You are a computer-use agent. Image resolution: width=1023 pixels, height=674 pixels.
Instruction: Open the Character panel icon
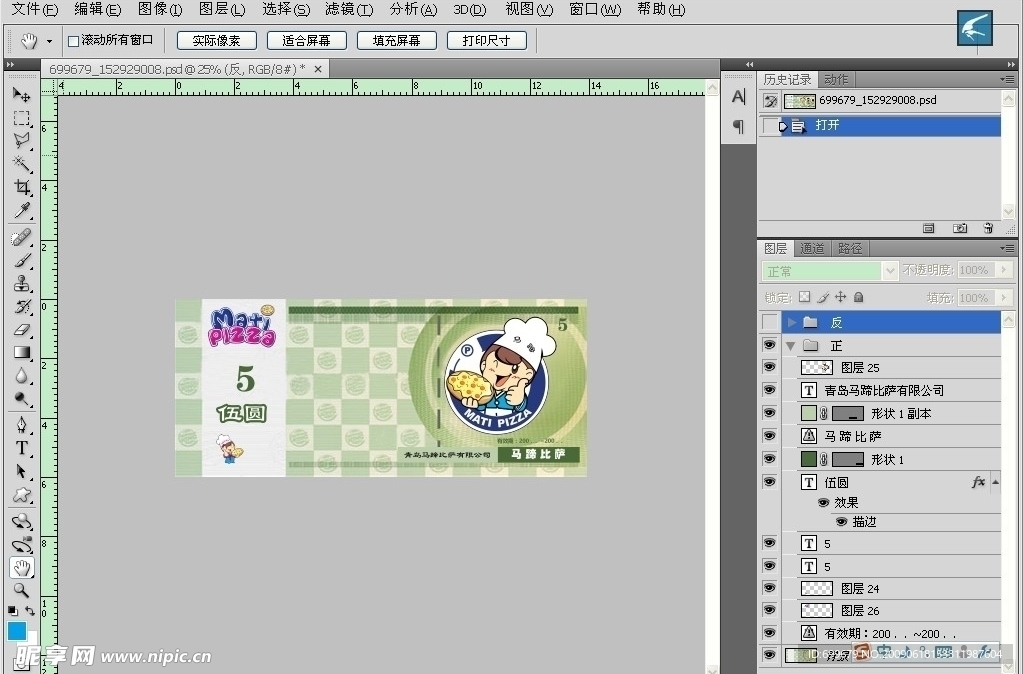click(x=738, y=97)
